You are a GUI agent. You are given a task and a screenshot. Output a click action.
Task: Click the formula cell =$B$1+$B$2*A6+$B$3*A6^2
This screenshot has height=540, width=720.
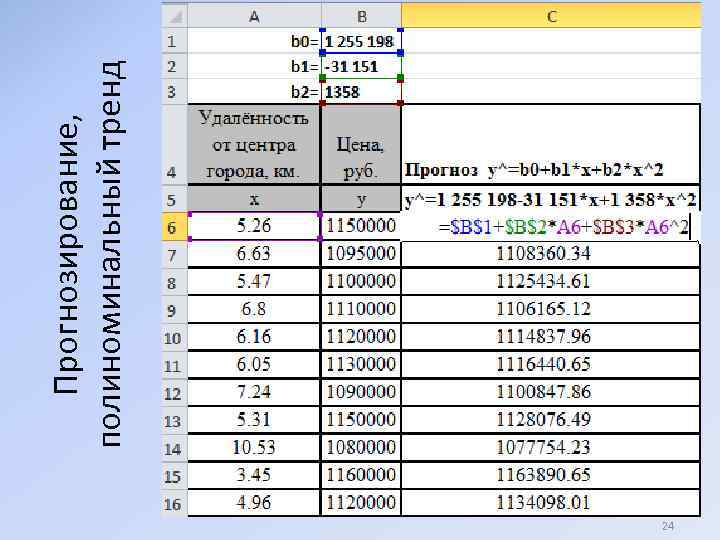click(x=551, y=227)
